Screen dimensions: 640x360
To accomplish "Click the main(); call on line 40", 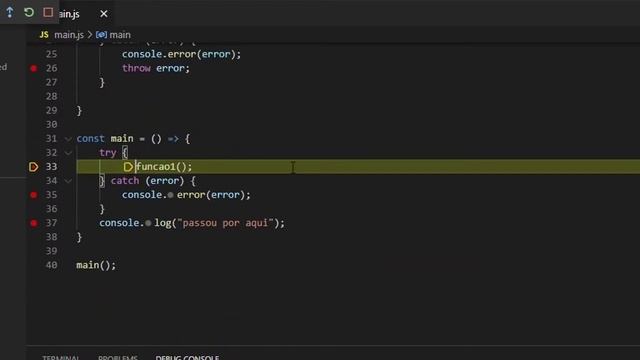I will pos(96,265).
